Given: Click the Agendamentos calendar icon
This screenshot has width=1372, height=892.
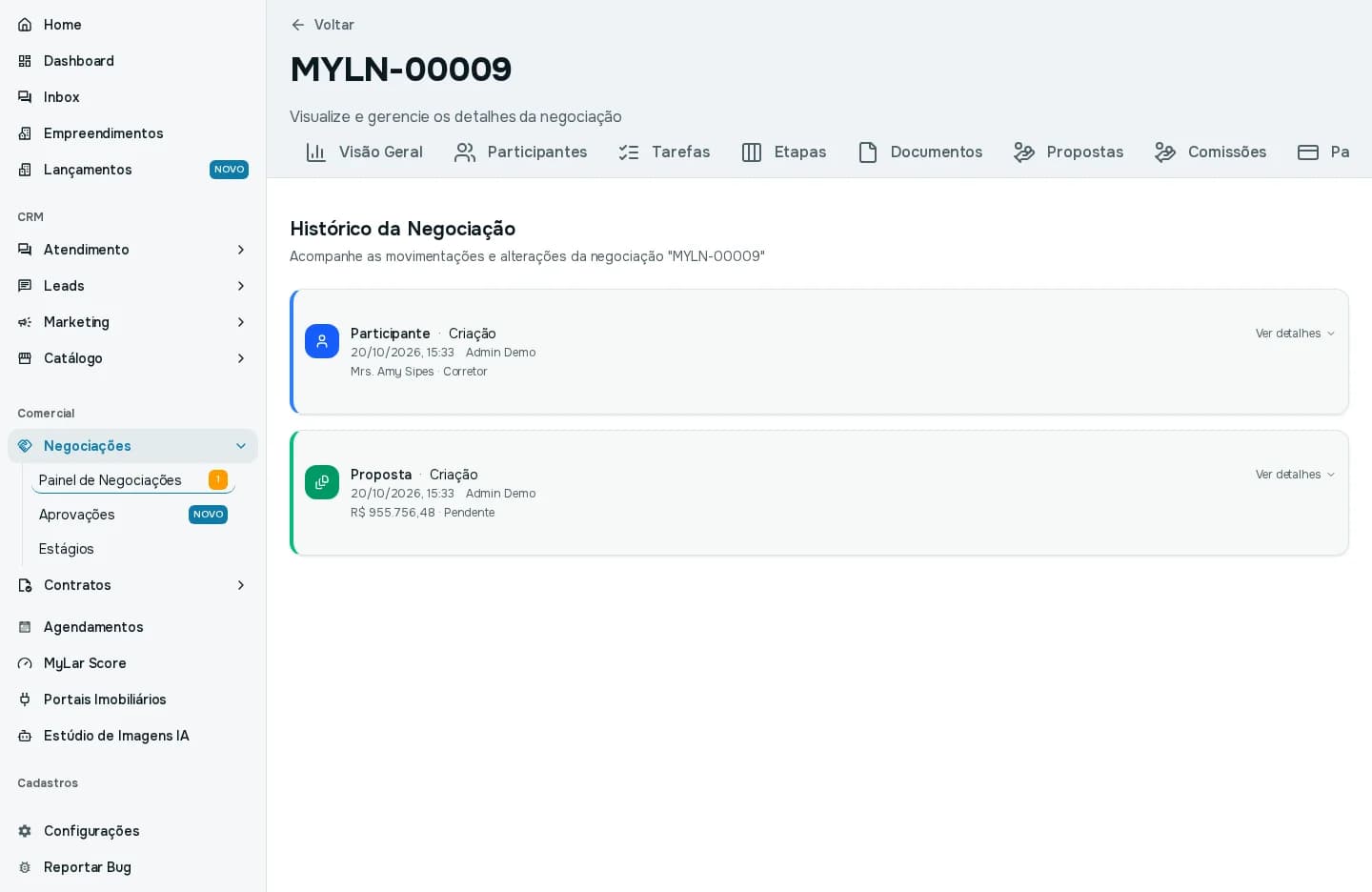Looking at the screenshot, I should 25,627.
